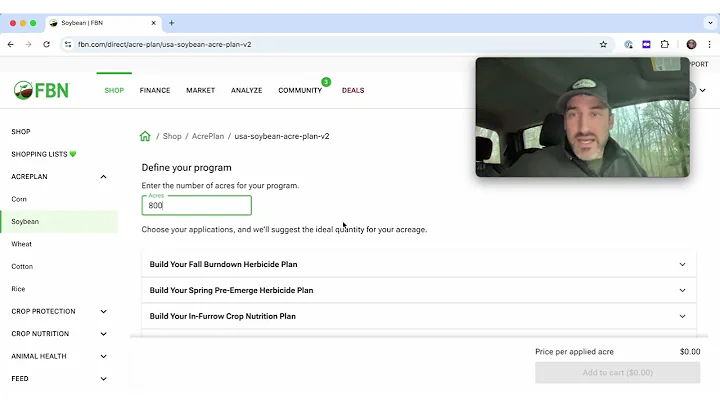The image size is (720, 404).
Task: Reload the page
Action: point(46,45)
